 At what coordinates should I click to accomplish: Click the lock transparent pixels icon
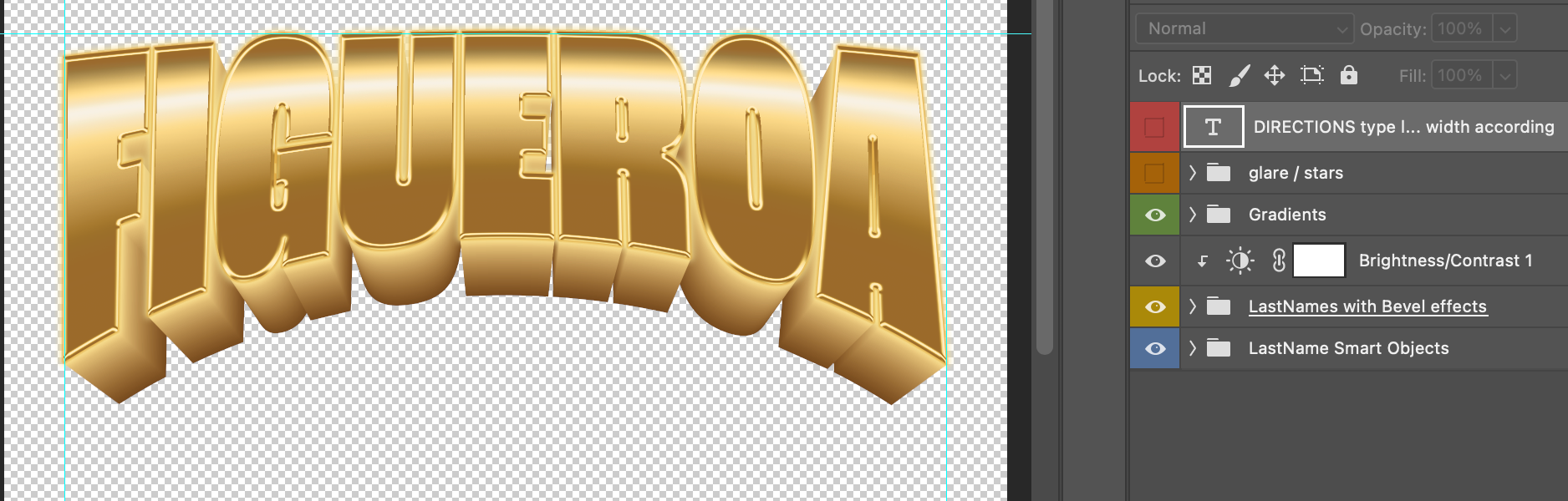coord(1202,75)
